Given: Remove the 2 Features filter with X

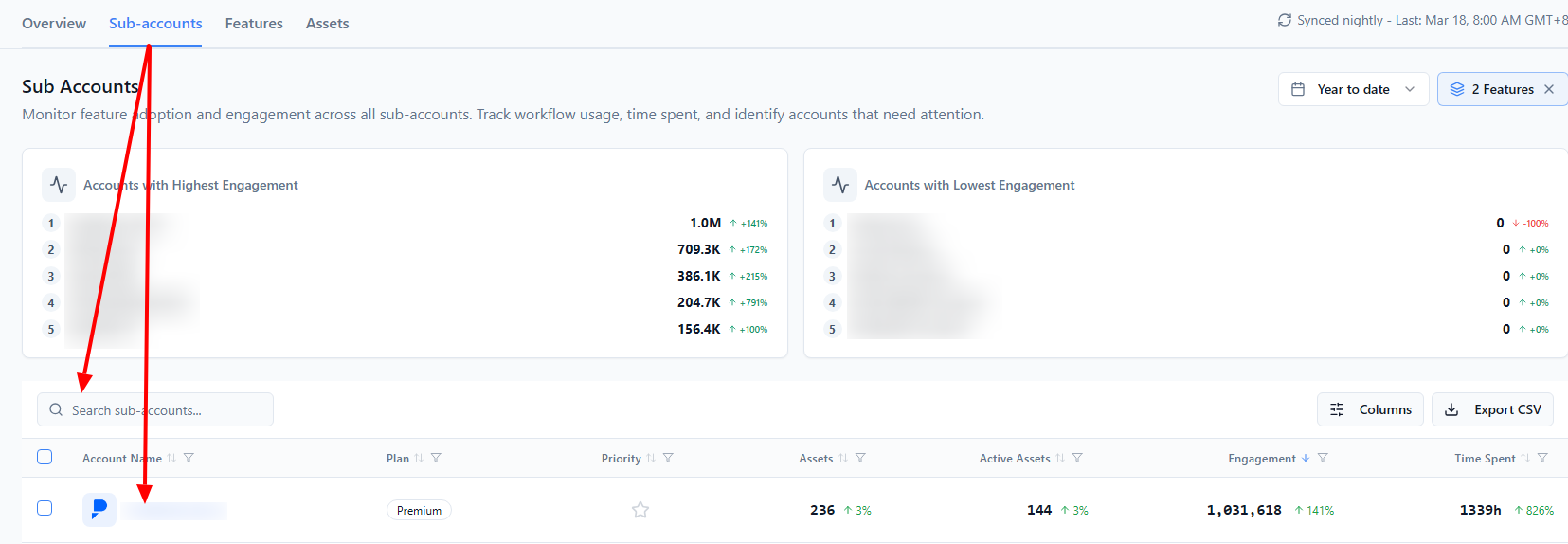Looking at the screenshot, I should click(1549, 89).
